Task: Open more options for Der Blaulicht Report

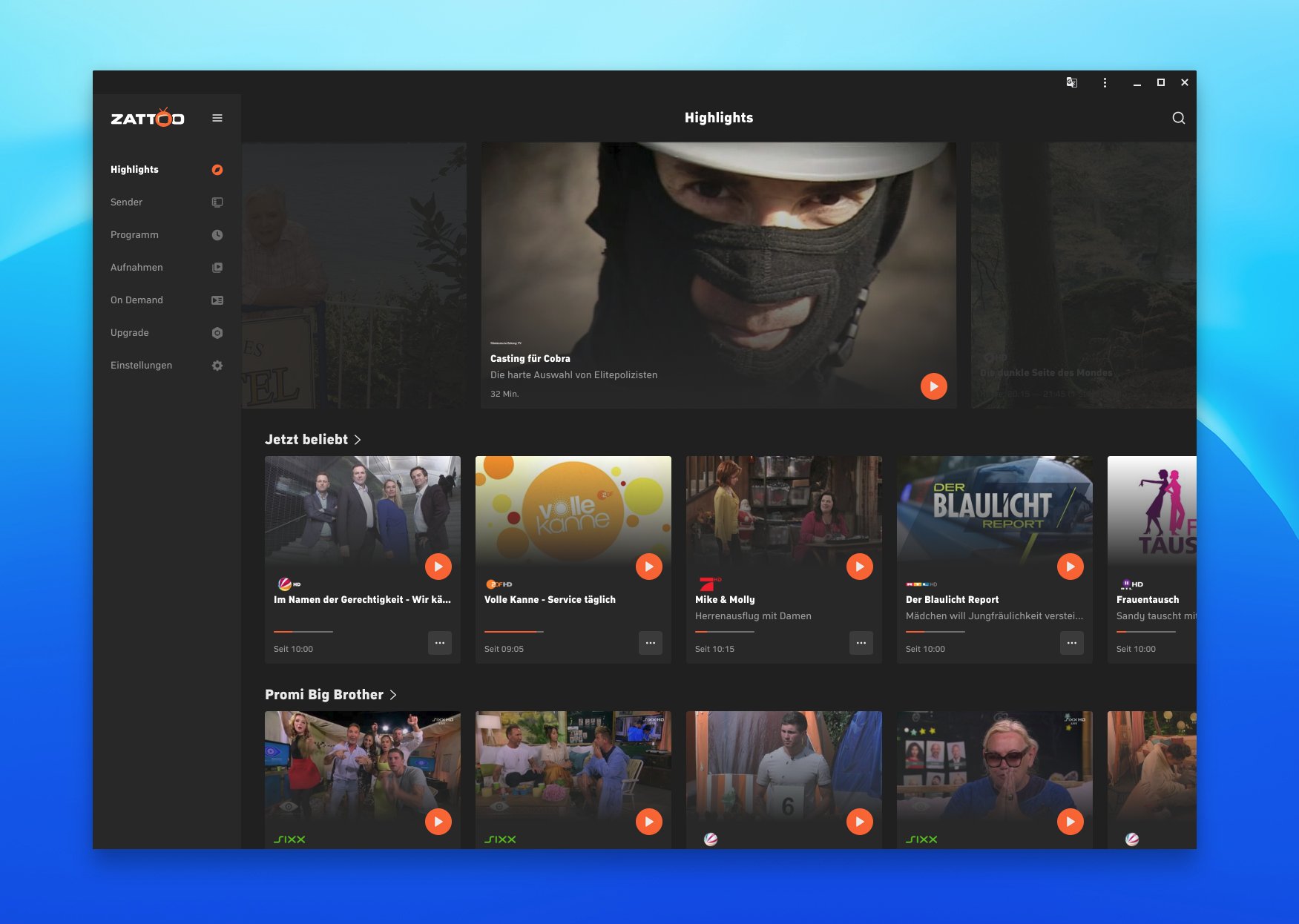Action: [1072, 643]
